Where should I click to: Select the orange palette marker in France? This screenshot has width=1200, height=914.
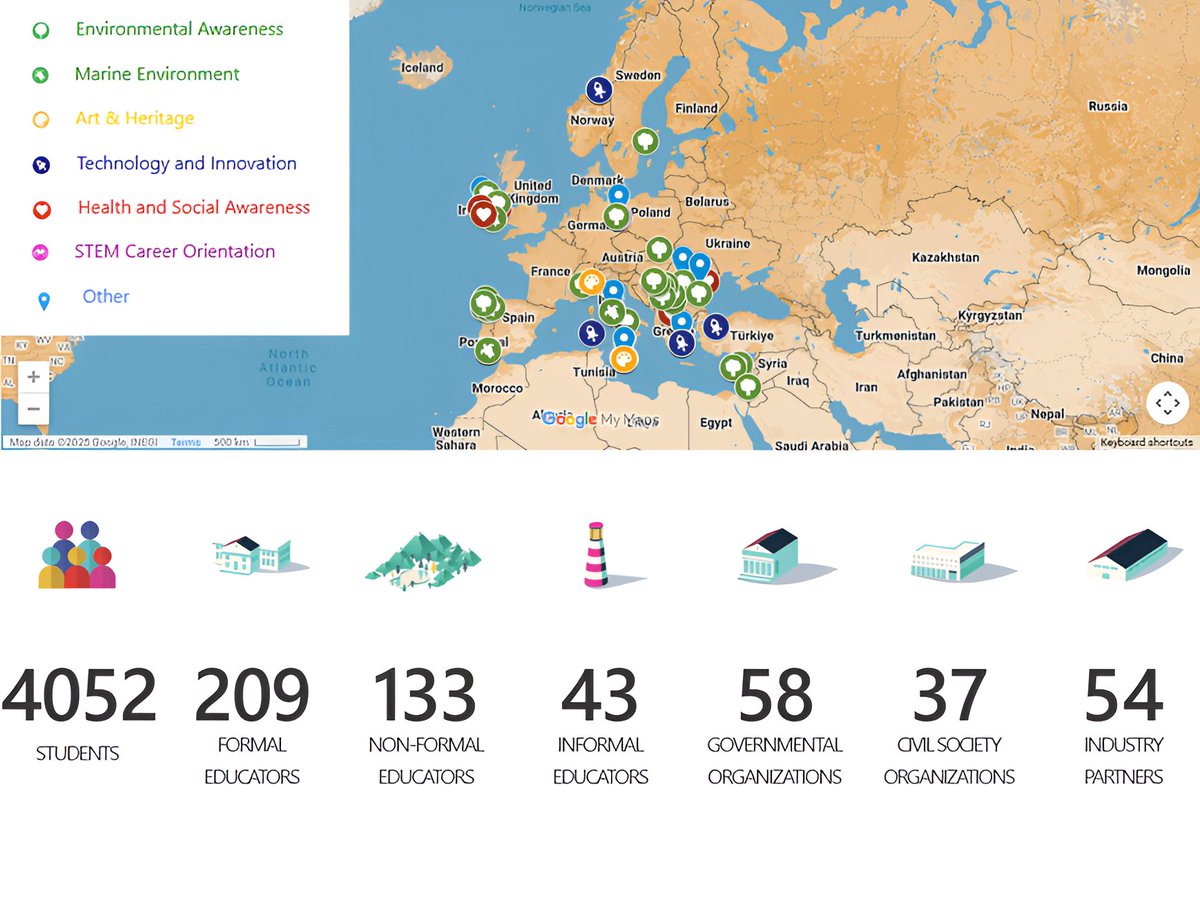pos(591,283)
